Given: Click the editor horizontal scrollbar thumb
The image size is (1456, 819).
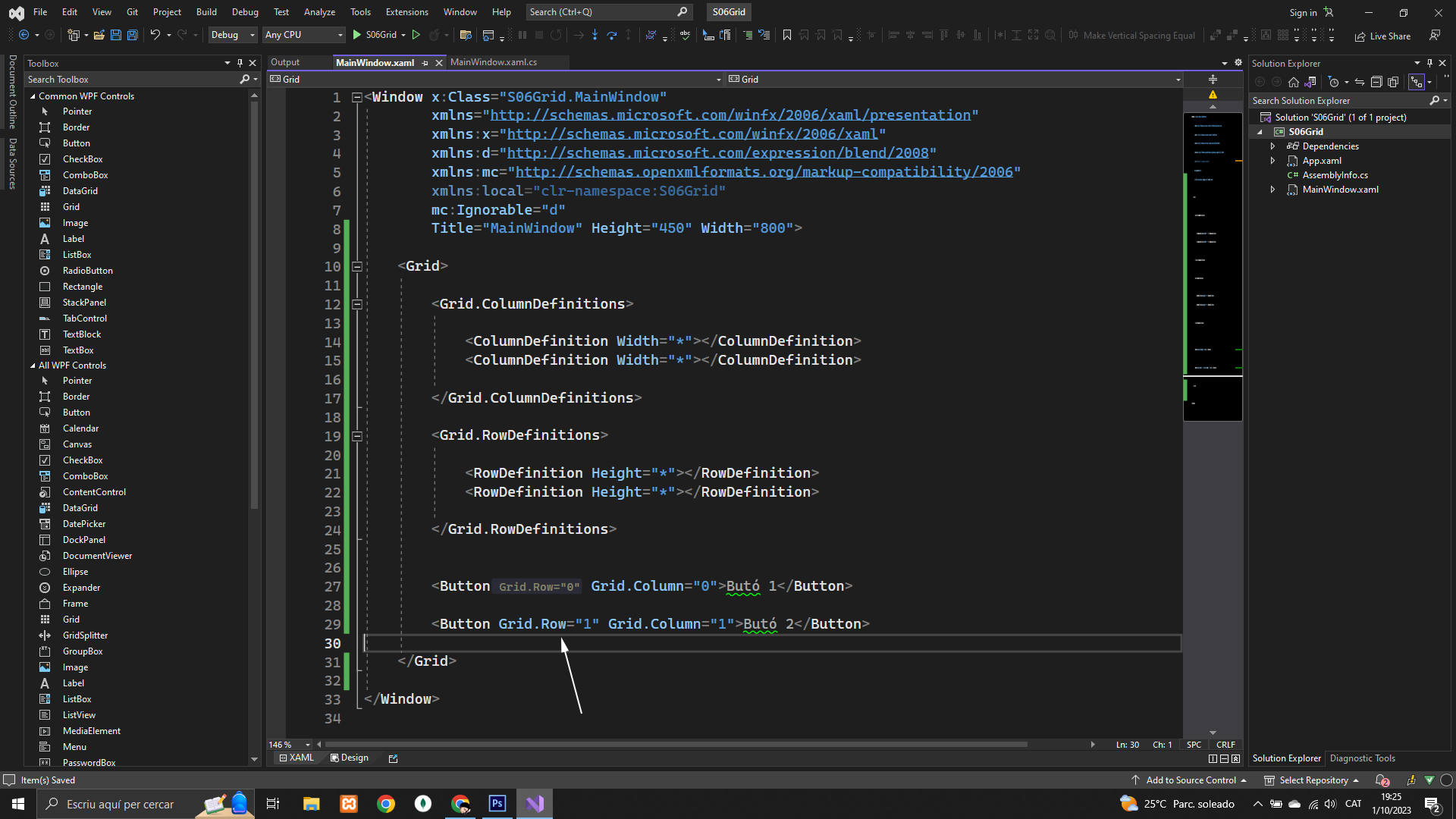Looking at the screenshot, I should tap(675, 745).
